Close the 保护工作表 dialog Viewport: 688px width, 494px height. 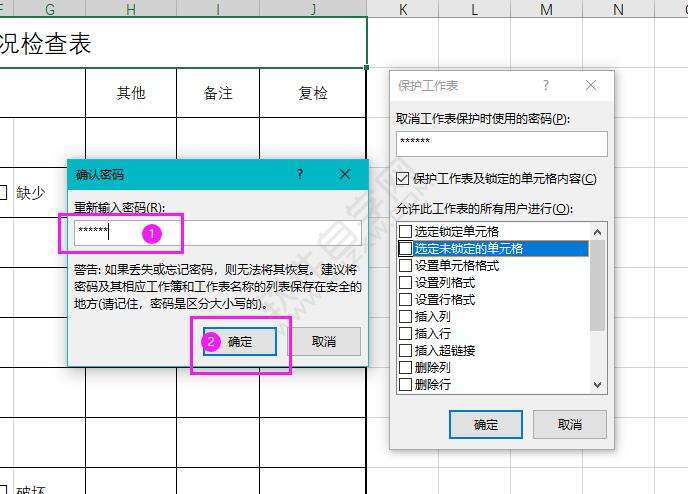[x=591, y=85]
